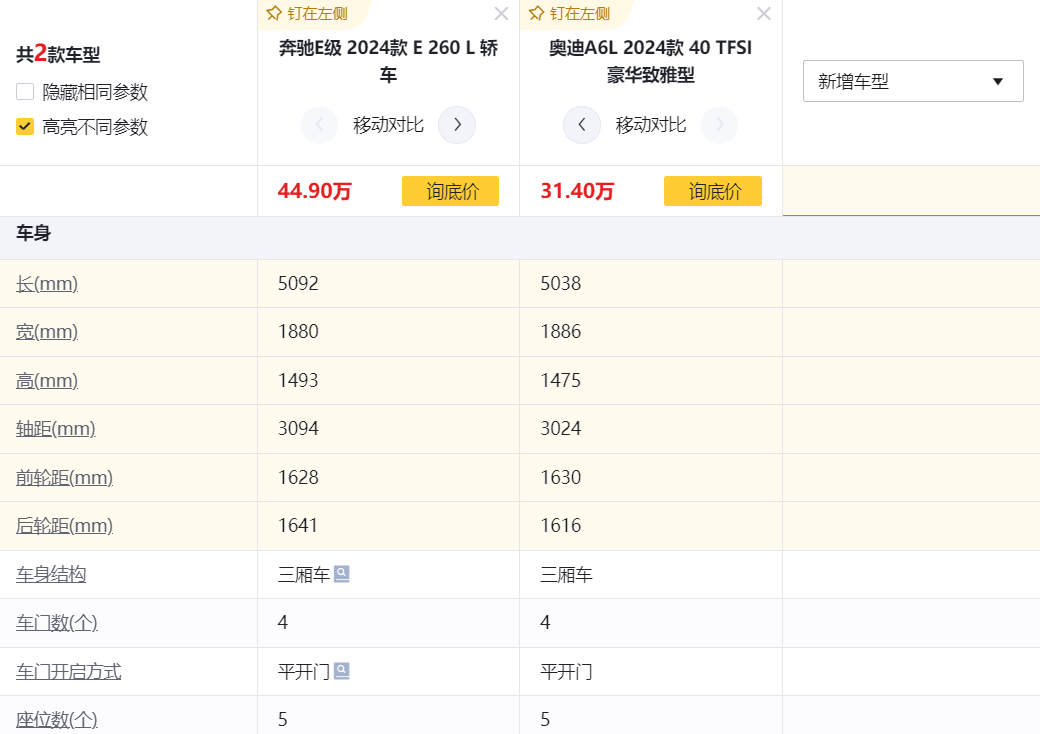The image size is (1040, 734).
Task: Pin Mercedes E-Class column to left
Action: 308,13
